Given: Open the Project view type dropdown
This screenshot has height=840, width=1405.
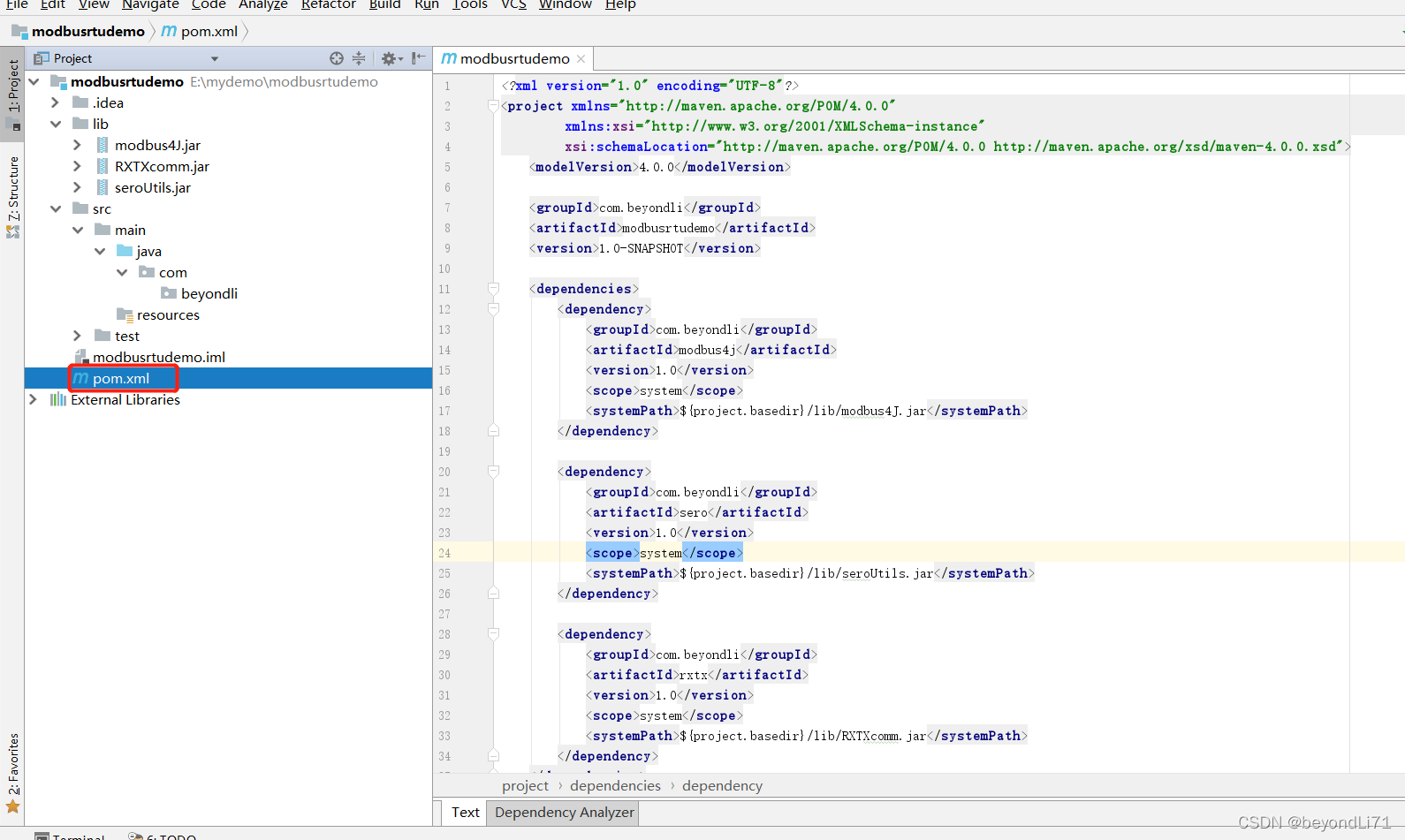Looking at the screenshot, I should click(x=215, y=59).
